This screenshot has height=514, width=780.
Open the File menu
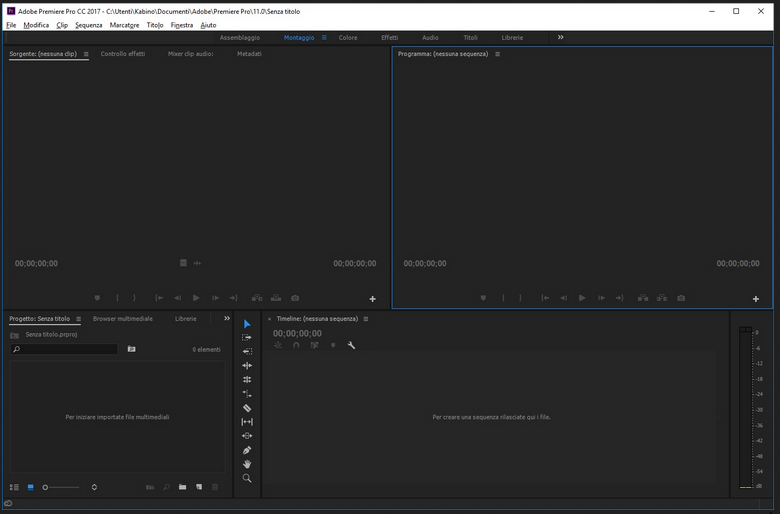pos(11,25)
